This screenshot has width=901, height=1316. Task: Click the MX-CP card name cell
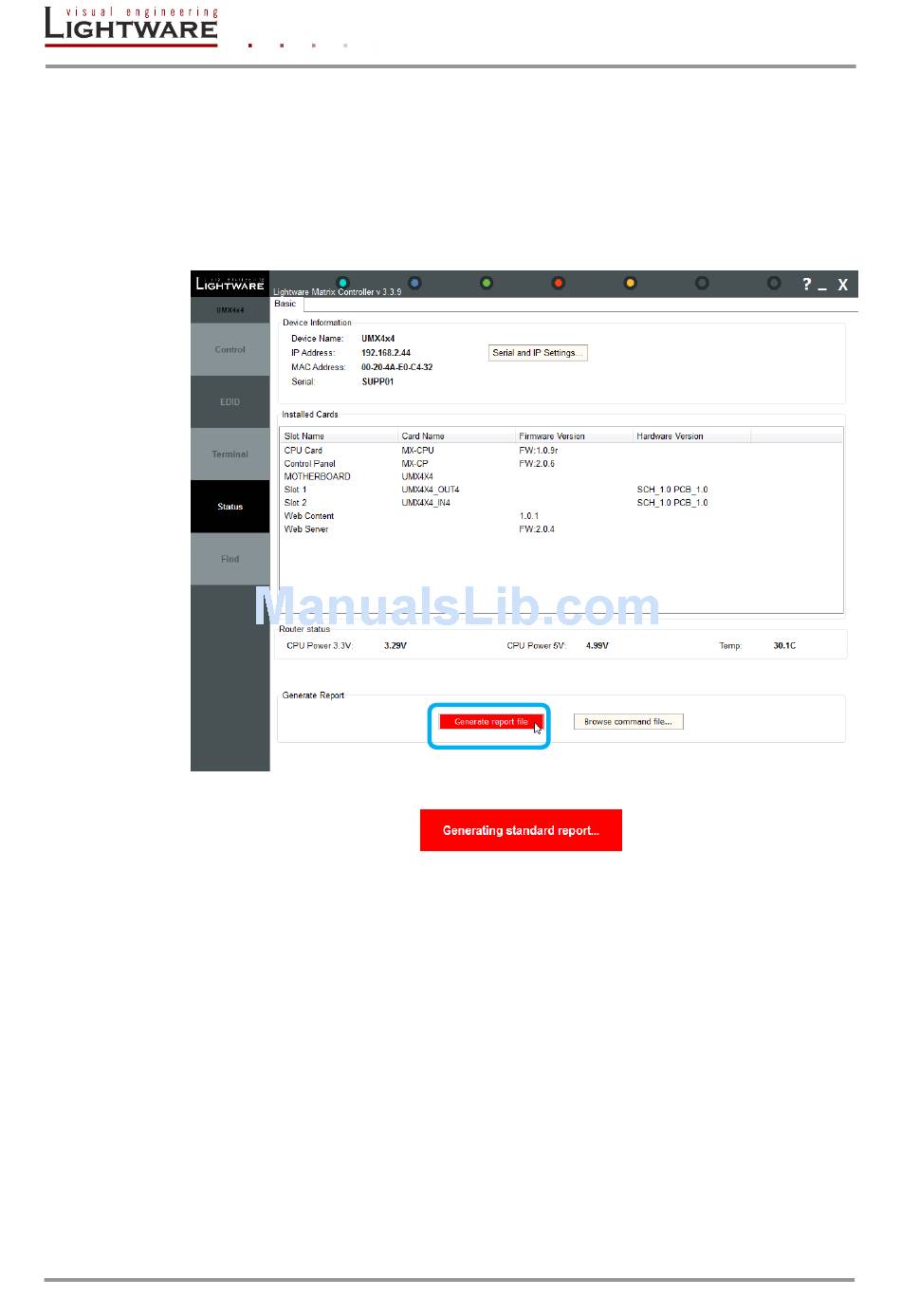(x=414, y=464)
